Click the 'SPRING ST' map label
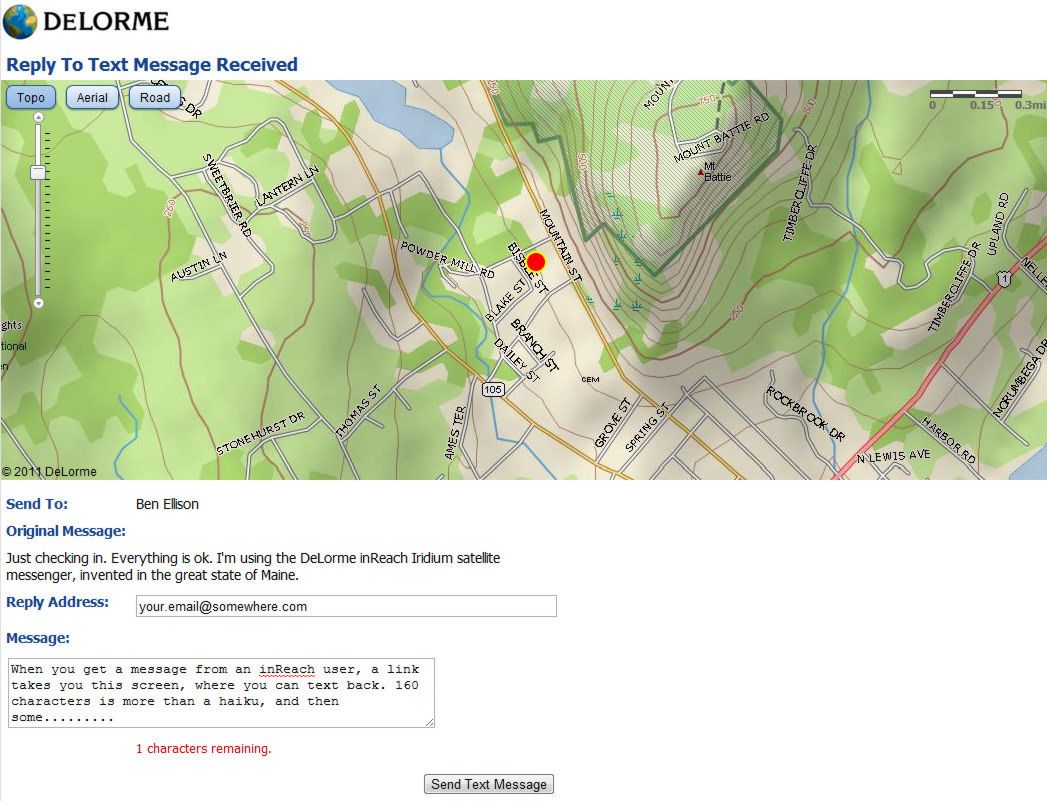 pyautogui.click(x=646, y=428)
